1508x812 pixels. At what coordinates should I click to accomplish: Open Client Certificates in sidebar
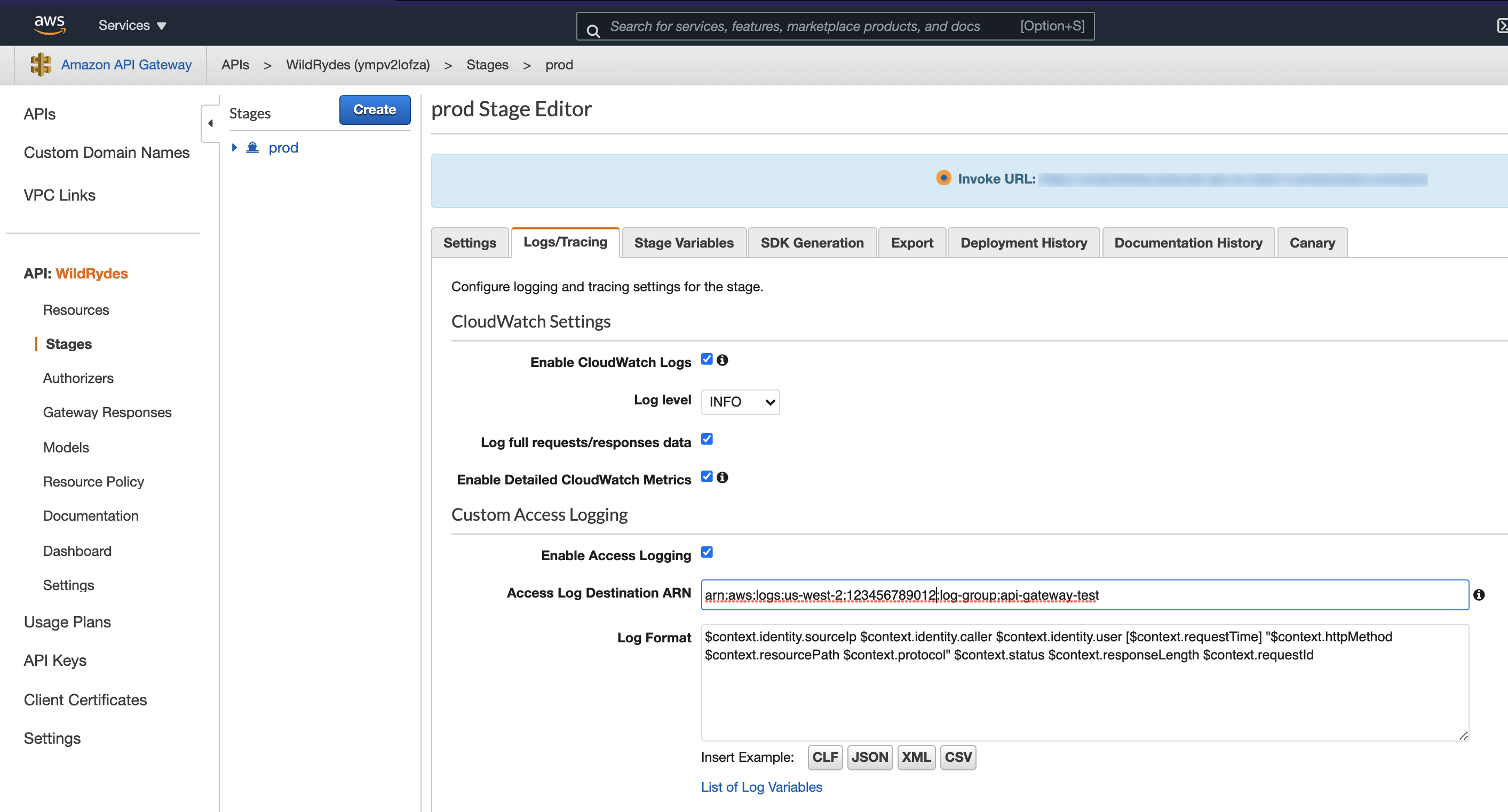[85, 699]
